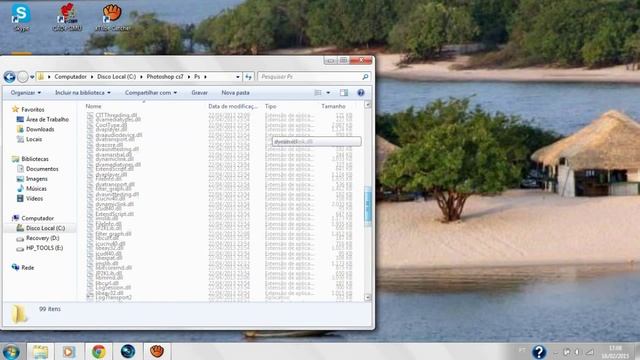
Task: Click the search magnifier icon
Action: [365, 77]
